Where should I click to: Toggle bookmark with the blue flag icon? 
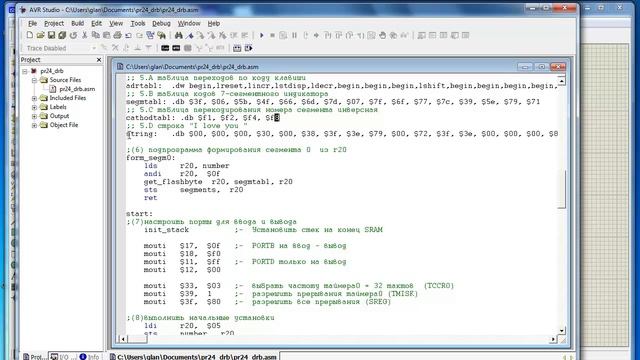click(190, 36)
